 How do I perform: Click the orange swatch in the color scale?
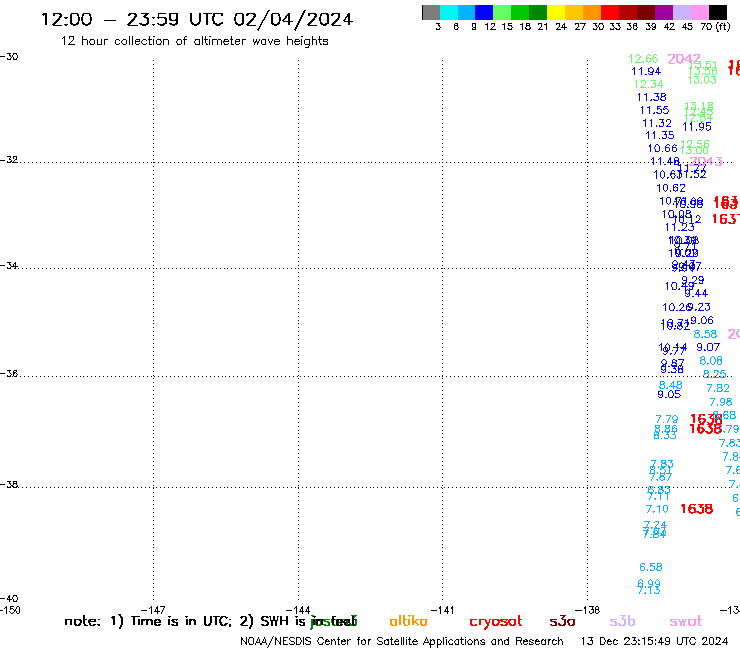tap(592, 12)
